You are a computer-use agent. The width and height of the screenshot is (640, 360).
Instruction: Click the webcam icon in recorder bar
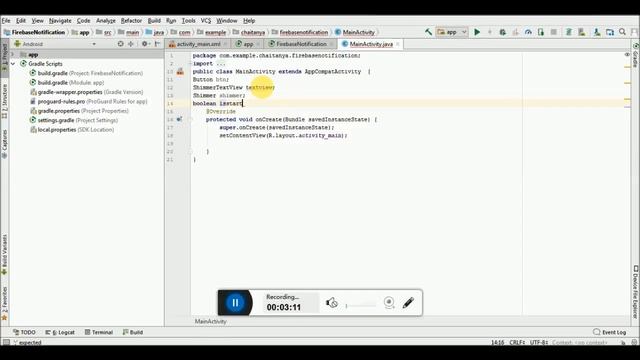(389, 302)
